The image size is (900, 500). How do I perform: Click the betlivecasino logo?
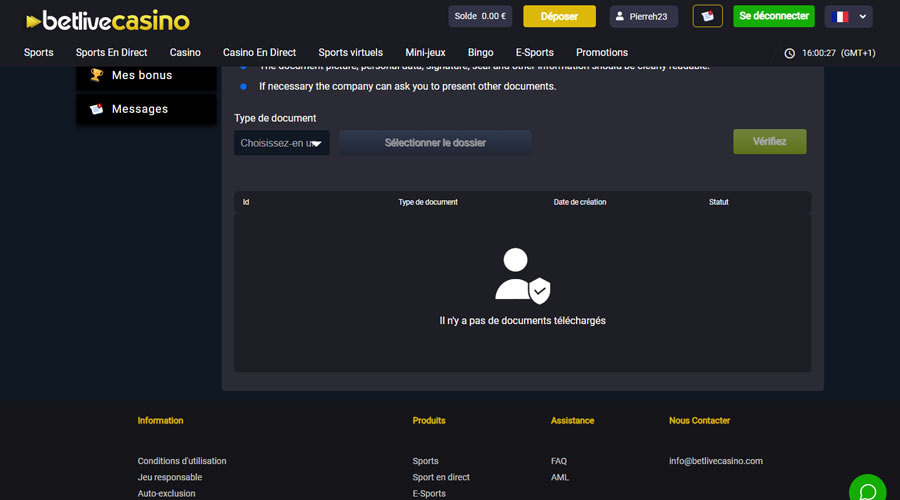(107, 21)
